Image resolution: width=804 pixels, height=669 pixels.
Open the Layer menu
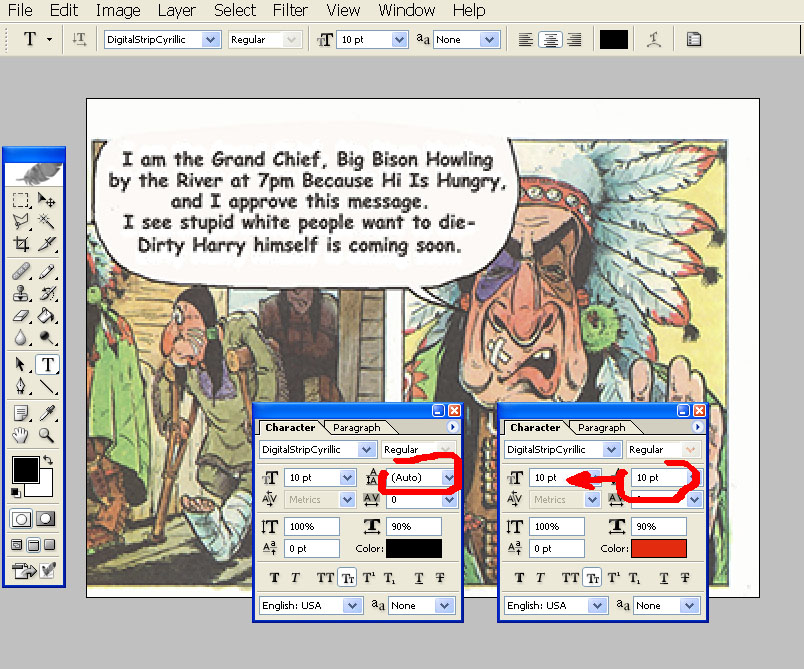click(176, 10)
